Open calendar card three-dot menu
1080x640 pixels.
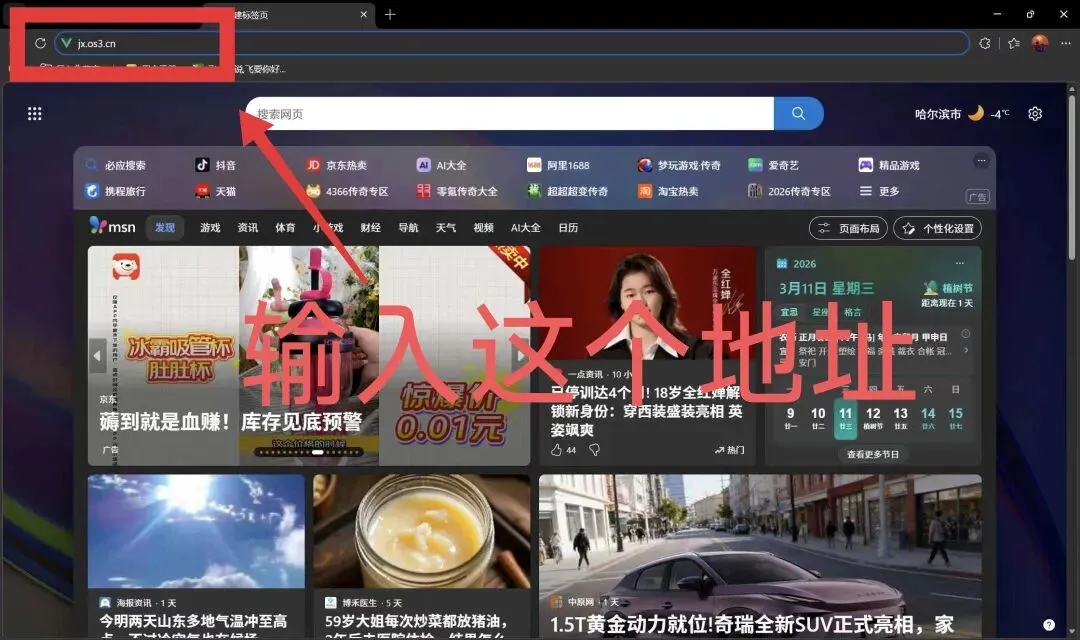[x=959, y=263]
